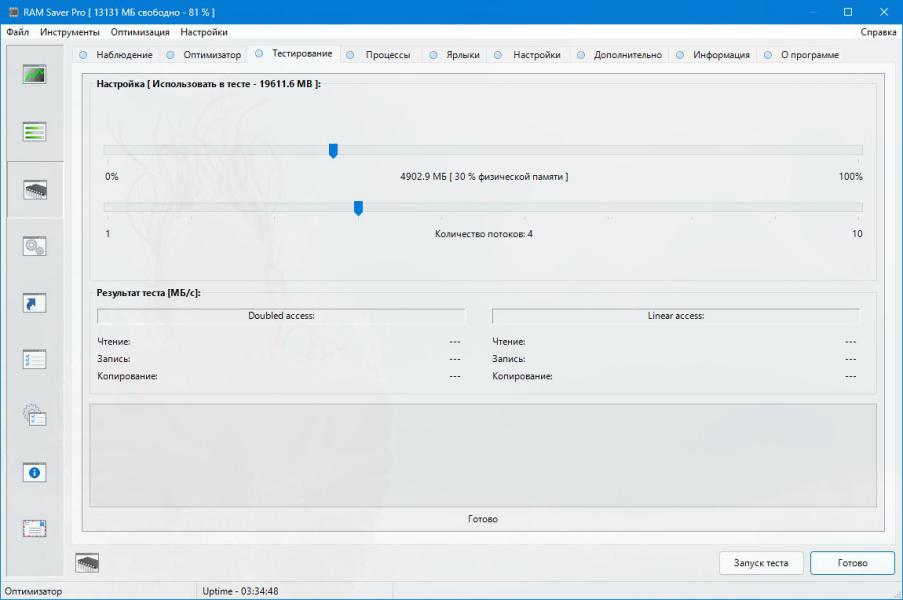
Task: Open the Справка menu
Action: point(878,32)
